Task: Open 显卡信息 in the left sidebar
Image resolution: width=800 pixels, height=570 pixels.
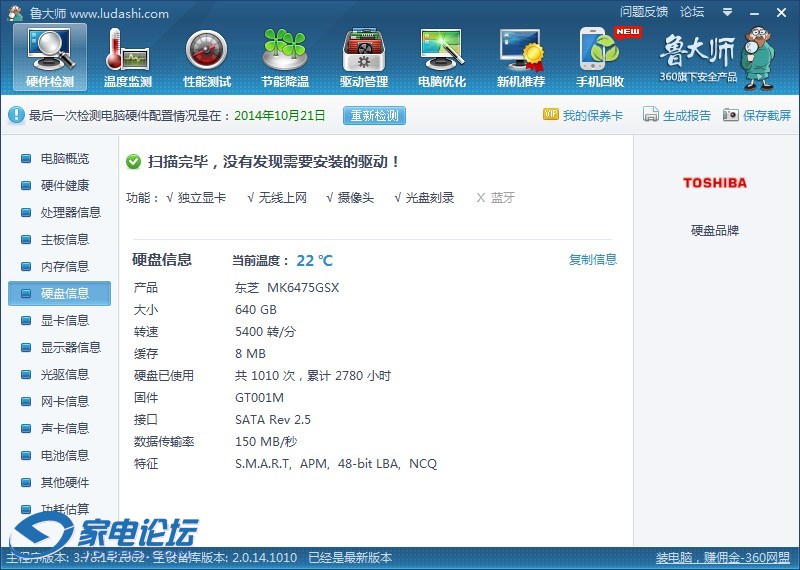Action: (x=64, y=321)
